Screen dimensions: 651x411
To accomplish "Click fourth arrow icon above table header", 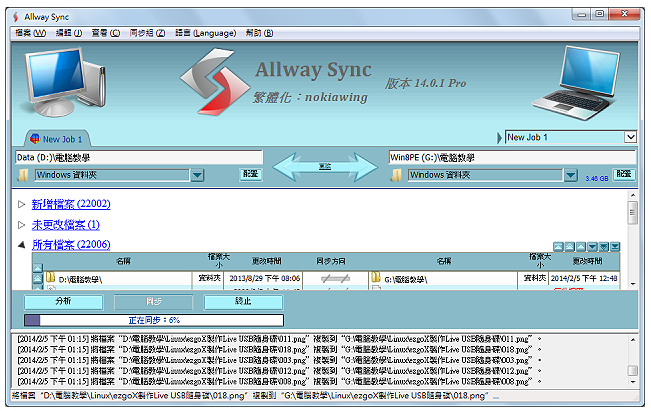I will (x=592, y=247).
